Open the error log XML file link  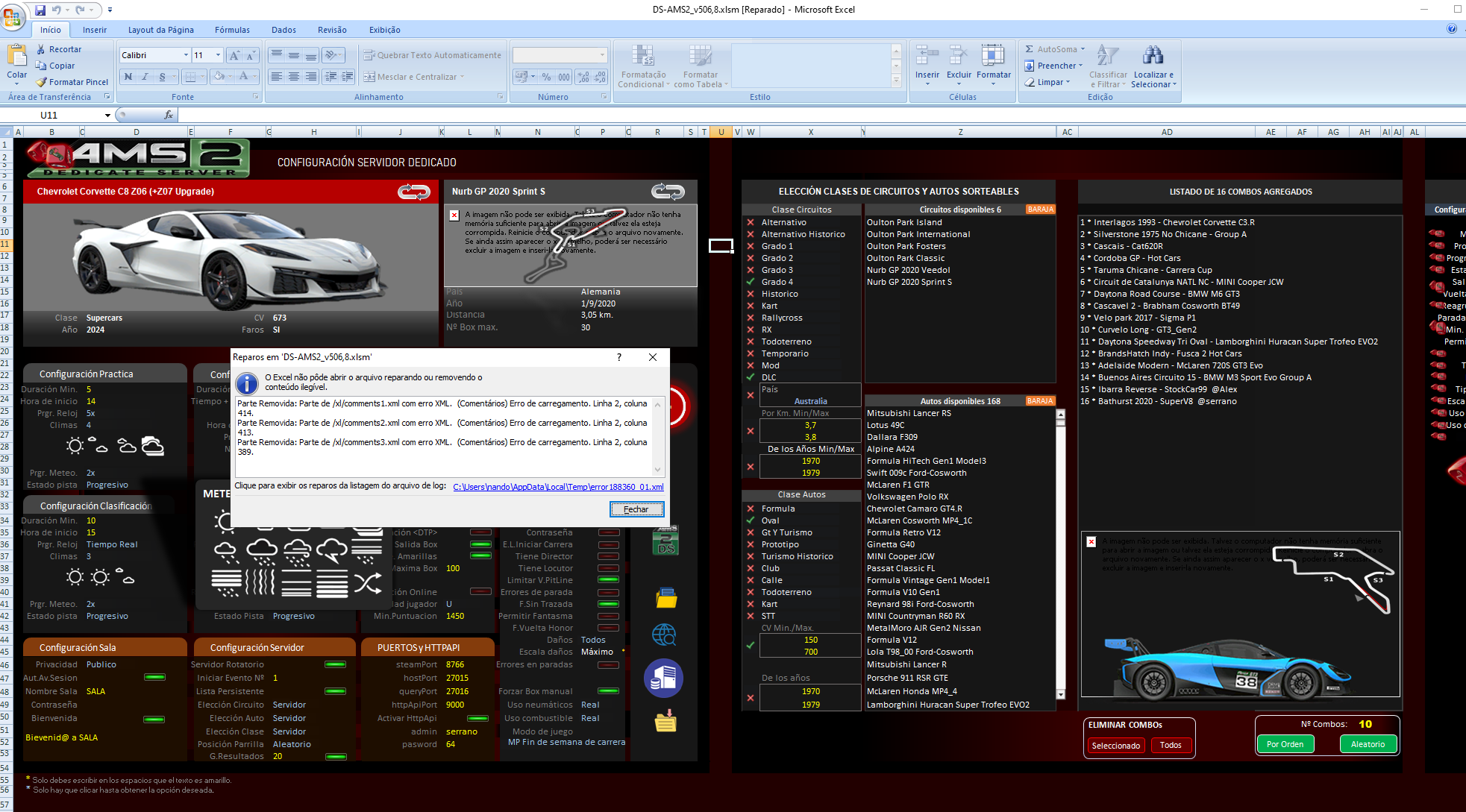557,487
